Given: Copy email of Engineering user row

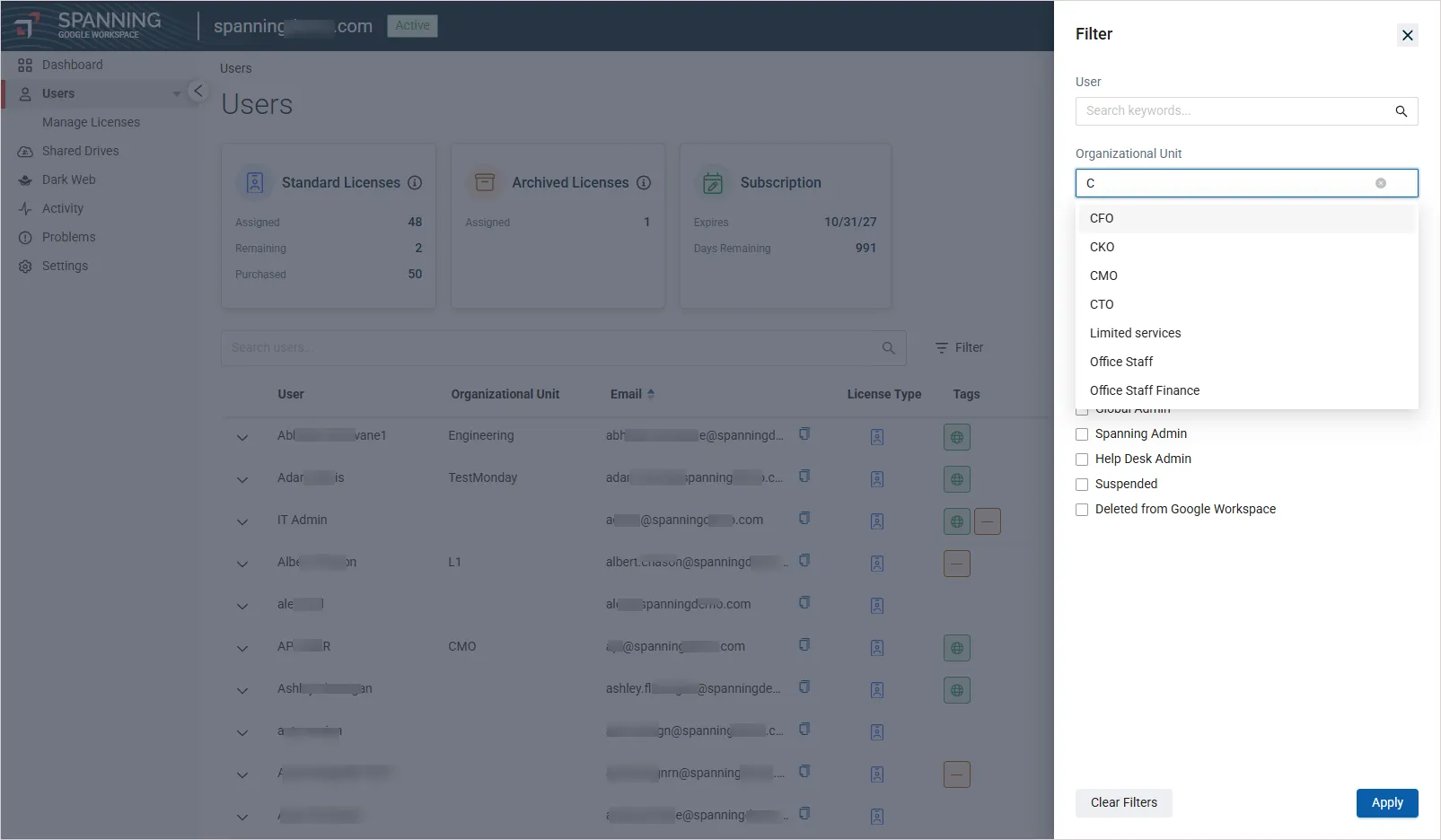Looking at the screenshot, I should [x=804, y=434].
